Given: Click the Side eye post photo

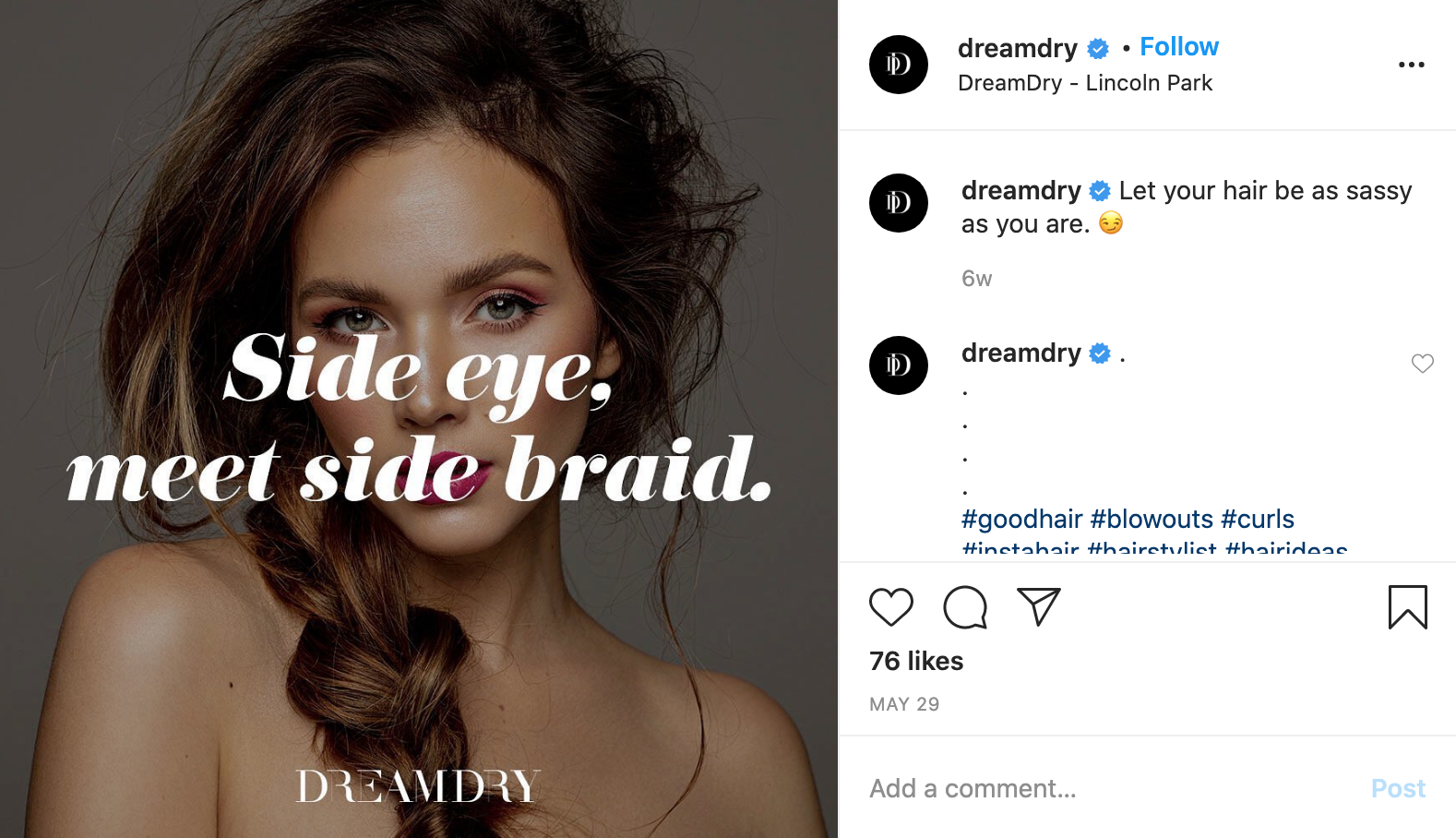Looking at the screenshot, I should [x=419, y=419].
